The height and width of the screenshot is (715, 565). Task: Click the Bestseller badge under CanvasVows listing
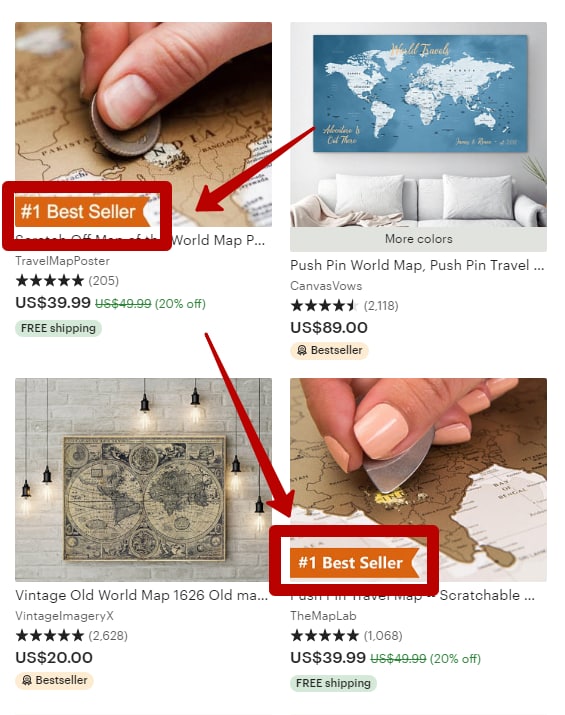coord(329,350)
